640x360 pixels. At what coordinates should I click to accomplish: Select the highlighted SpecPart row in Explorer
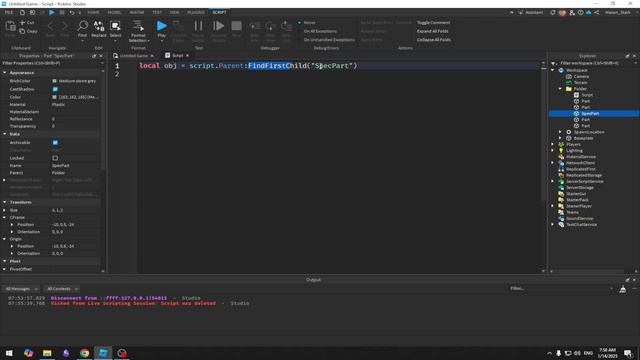594,113
